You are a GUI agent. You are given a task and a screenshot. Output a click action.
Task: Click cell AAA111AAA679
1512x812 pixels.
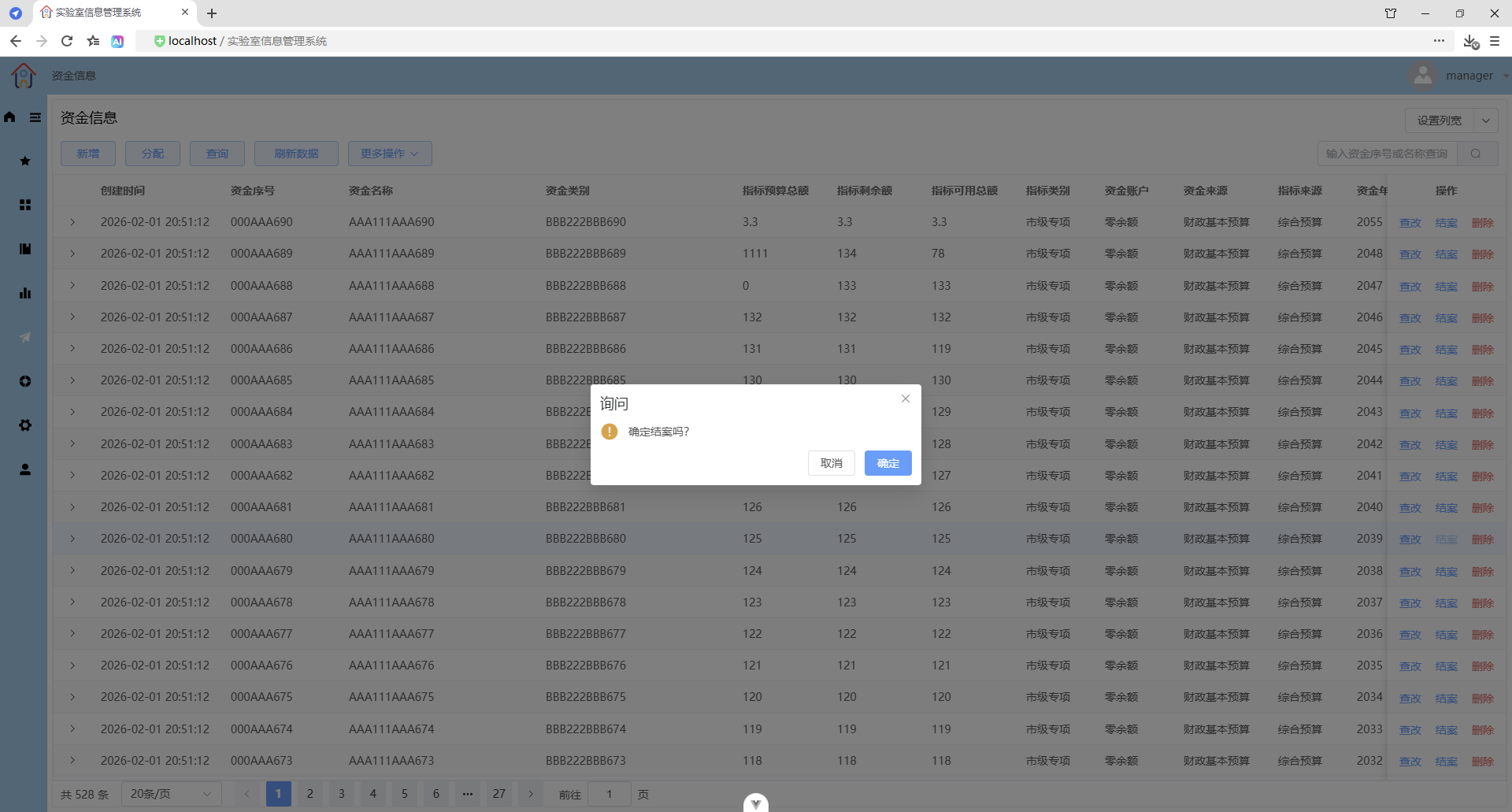391,571
